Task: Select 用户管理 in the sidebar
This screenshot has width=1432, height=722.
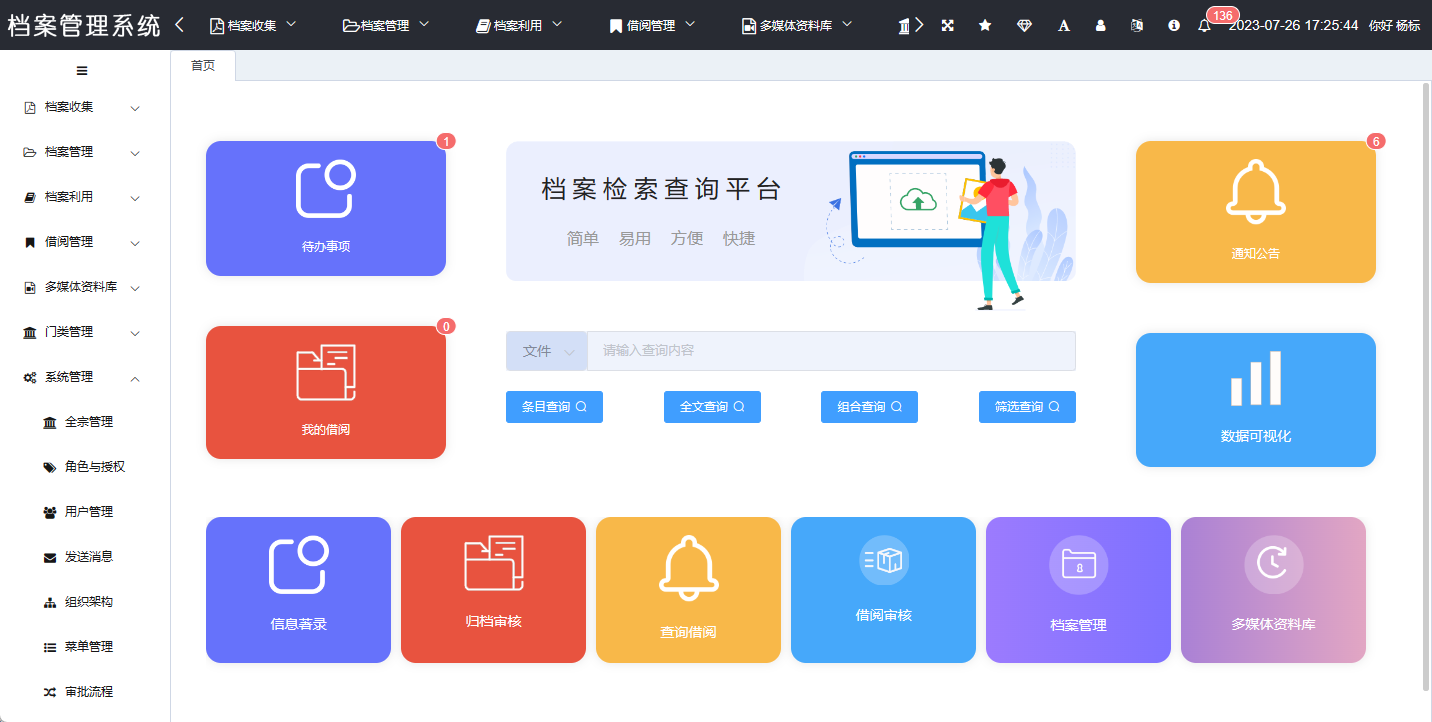Action: (88, 512)
